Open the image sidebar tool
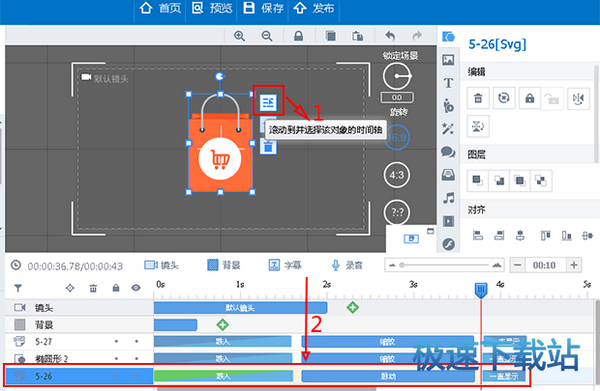The image size is (600, 391). 448,60
